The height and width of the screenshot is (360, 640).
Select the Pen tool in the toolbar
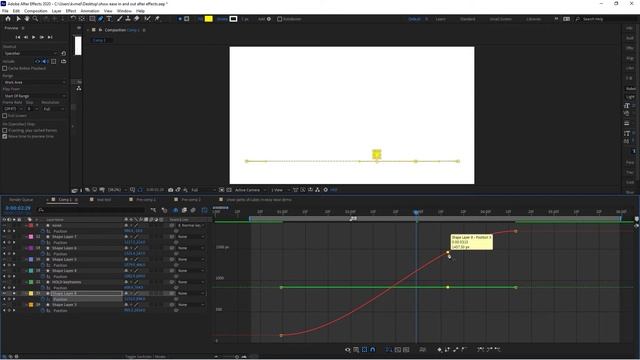[x=101, y=19]
